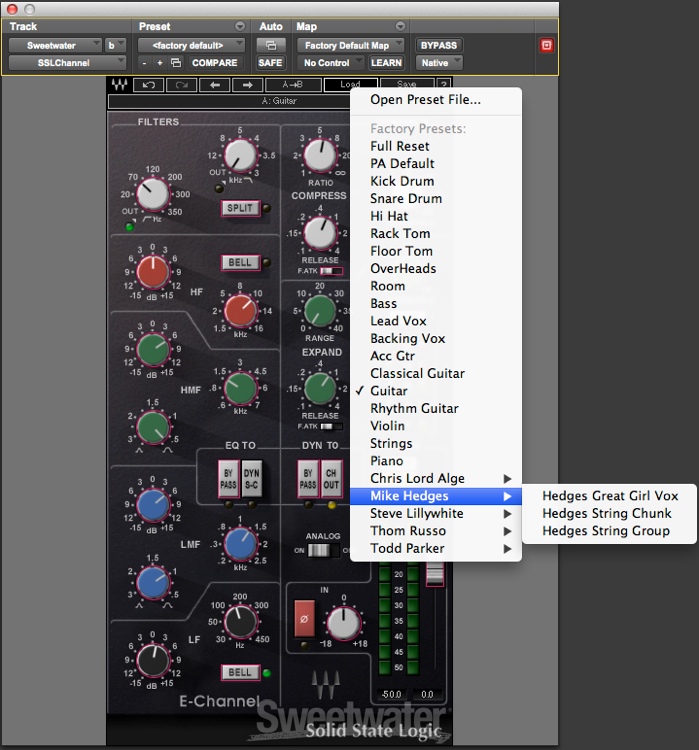The height and width of the screenshot is (750, 699).
Task: Toggle the EQ to DYN S-C button
Action: (252, 479)
